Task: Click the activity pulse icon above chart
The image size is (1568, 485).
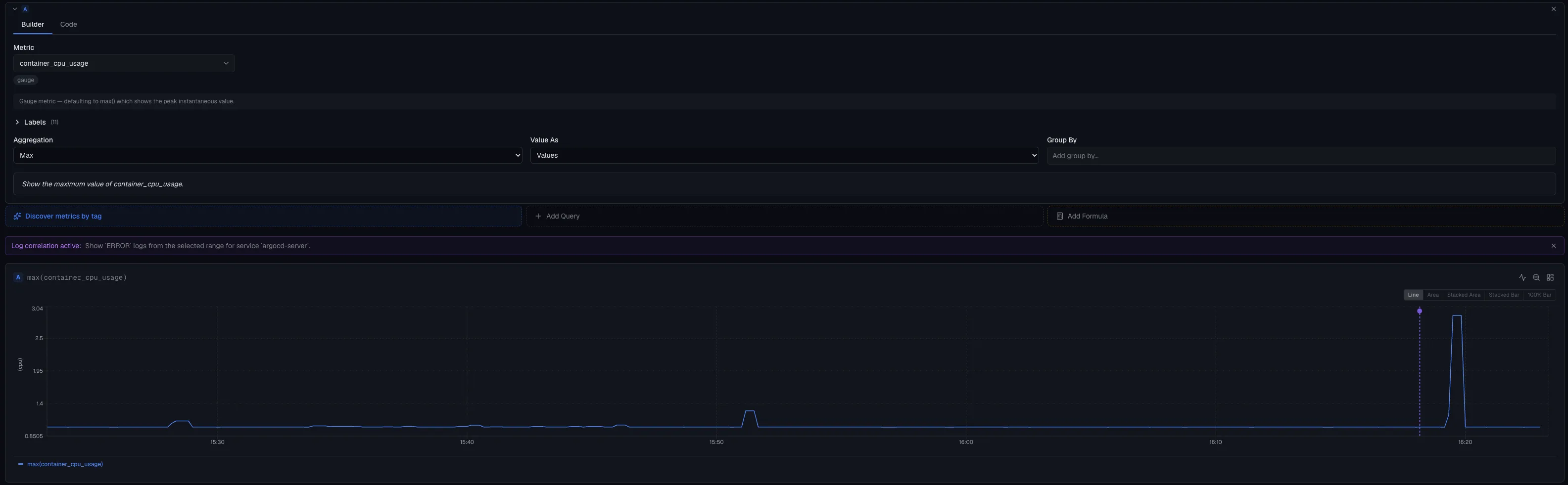Action: [x=1522, y=277]
